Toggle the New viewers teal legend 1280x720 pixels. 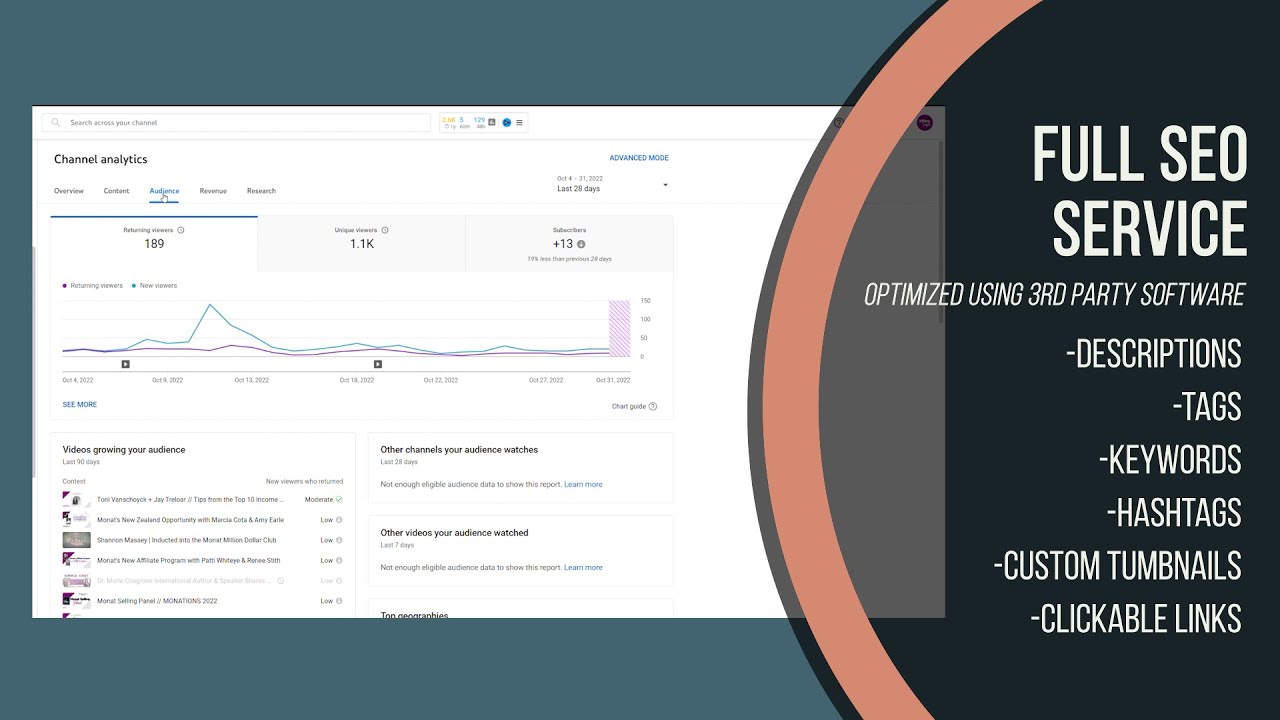click(155, 286)
